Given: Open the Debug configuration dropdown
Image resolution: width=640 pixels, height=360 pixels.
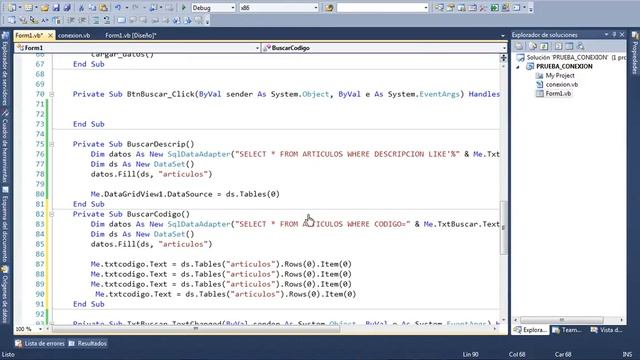Looking at the screenshot, I should click(233, 8).
